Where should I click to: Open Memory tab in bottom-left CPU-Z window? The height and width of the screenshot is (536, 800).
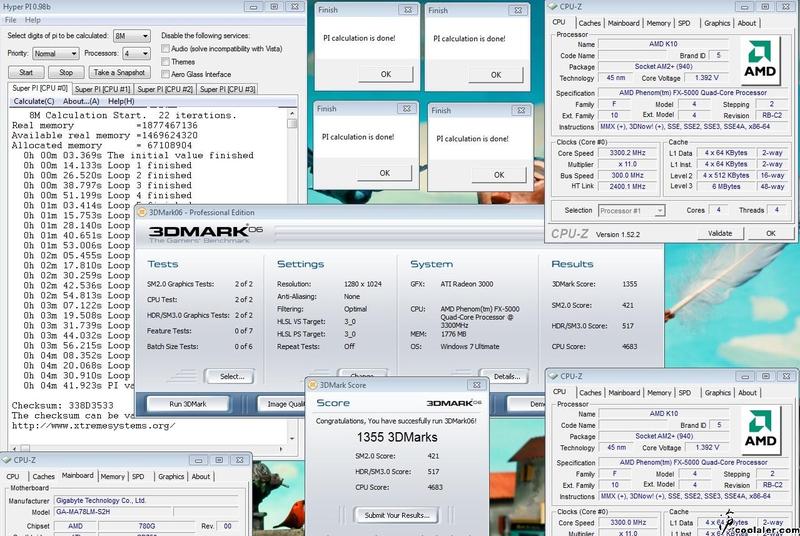[112, 476]
